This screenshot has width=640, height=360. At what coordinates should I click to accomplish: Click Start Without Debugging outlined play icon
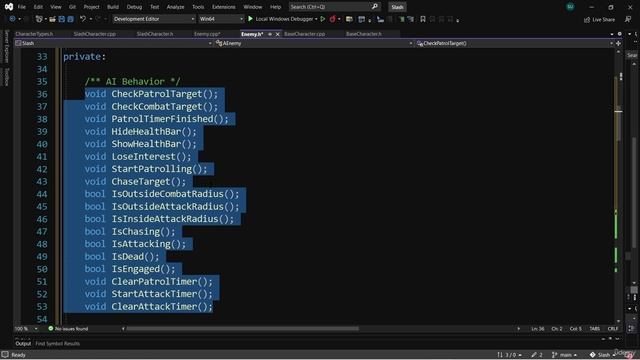tap(323, 19)
